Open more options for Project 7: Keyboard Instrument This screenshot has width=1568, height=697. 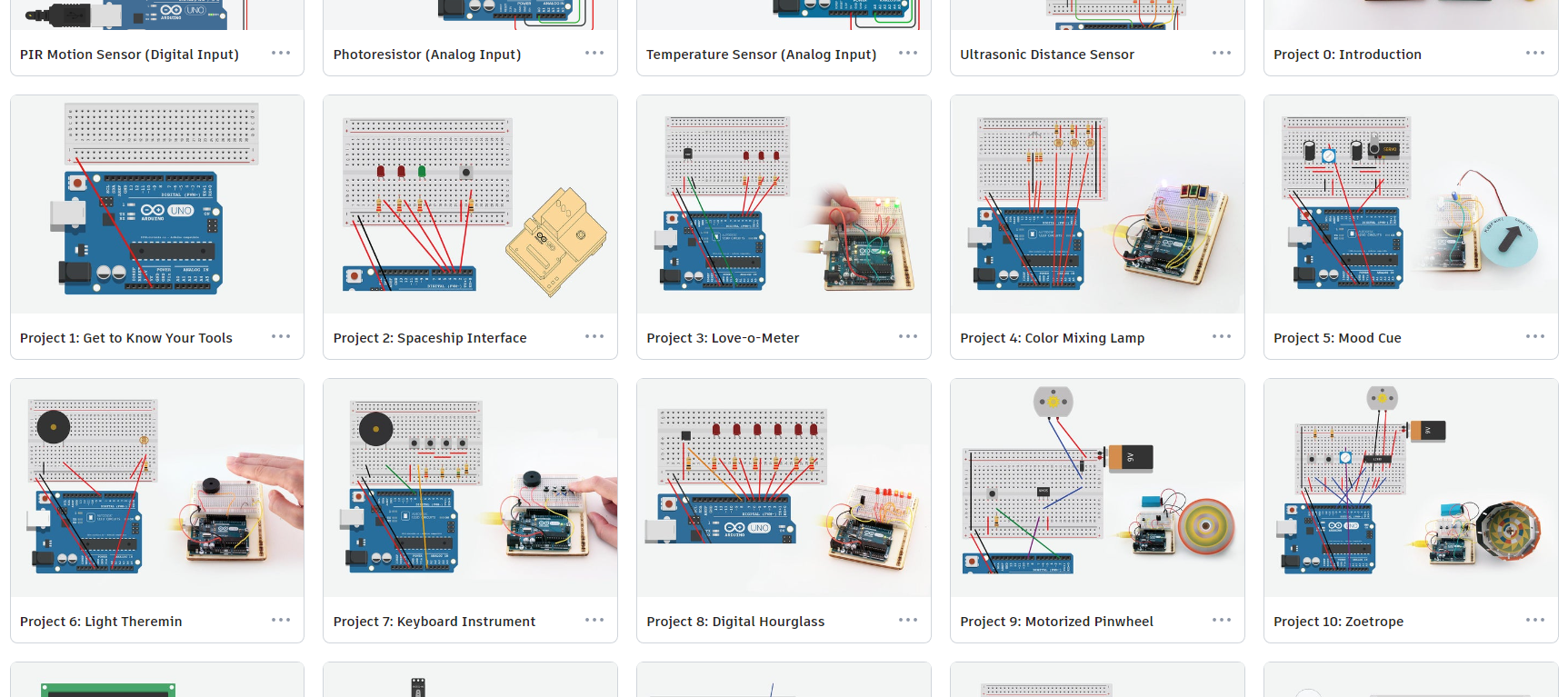tap(594, 620)
